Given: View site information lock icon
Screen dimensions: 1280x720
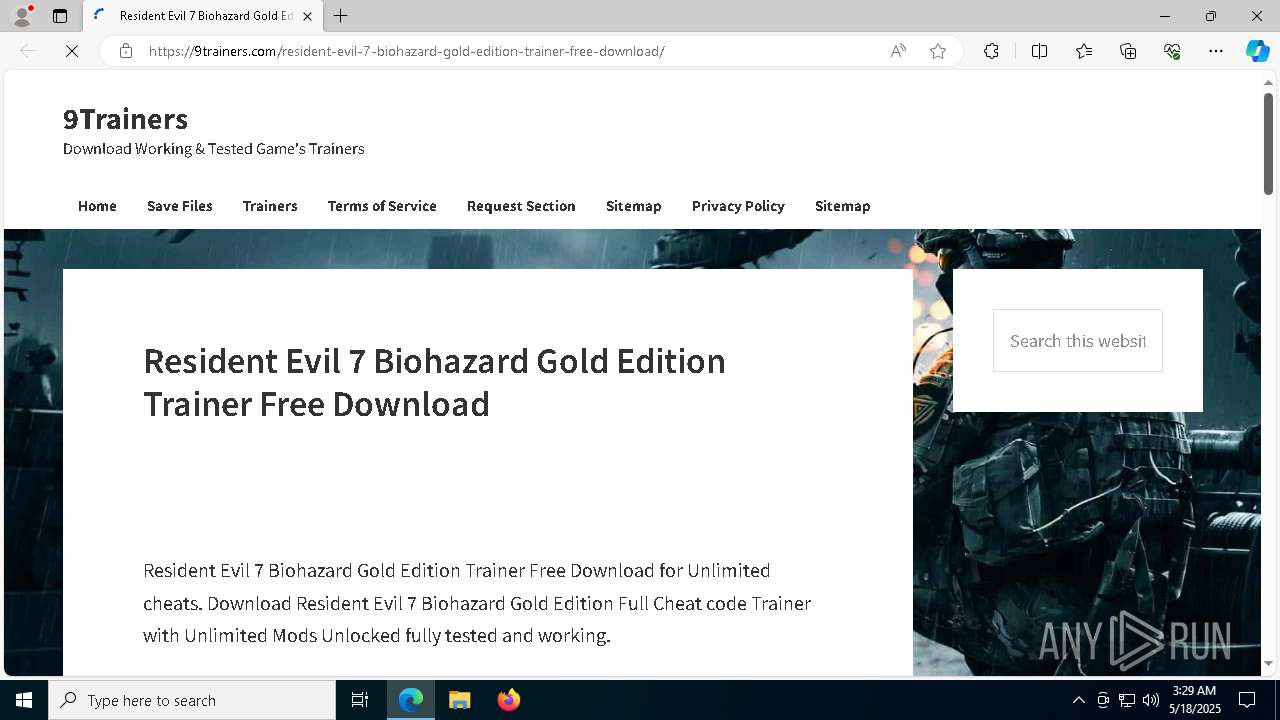Looking at the screenshot, I should 125,51.
